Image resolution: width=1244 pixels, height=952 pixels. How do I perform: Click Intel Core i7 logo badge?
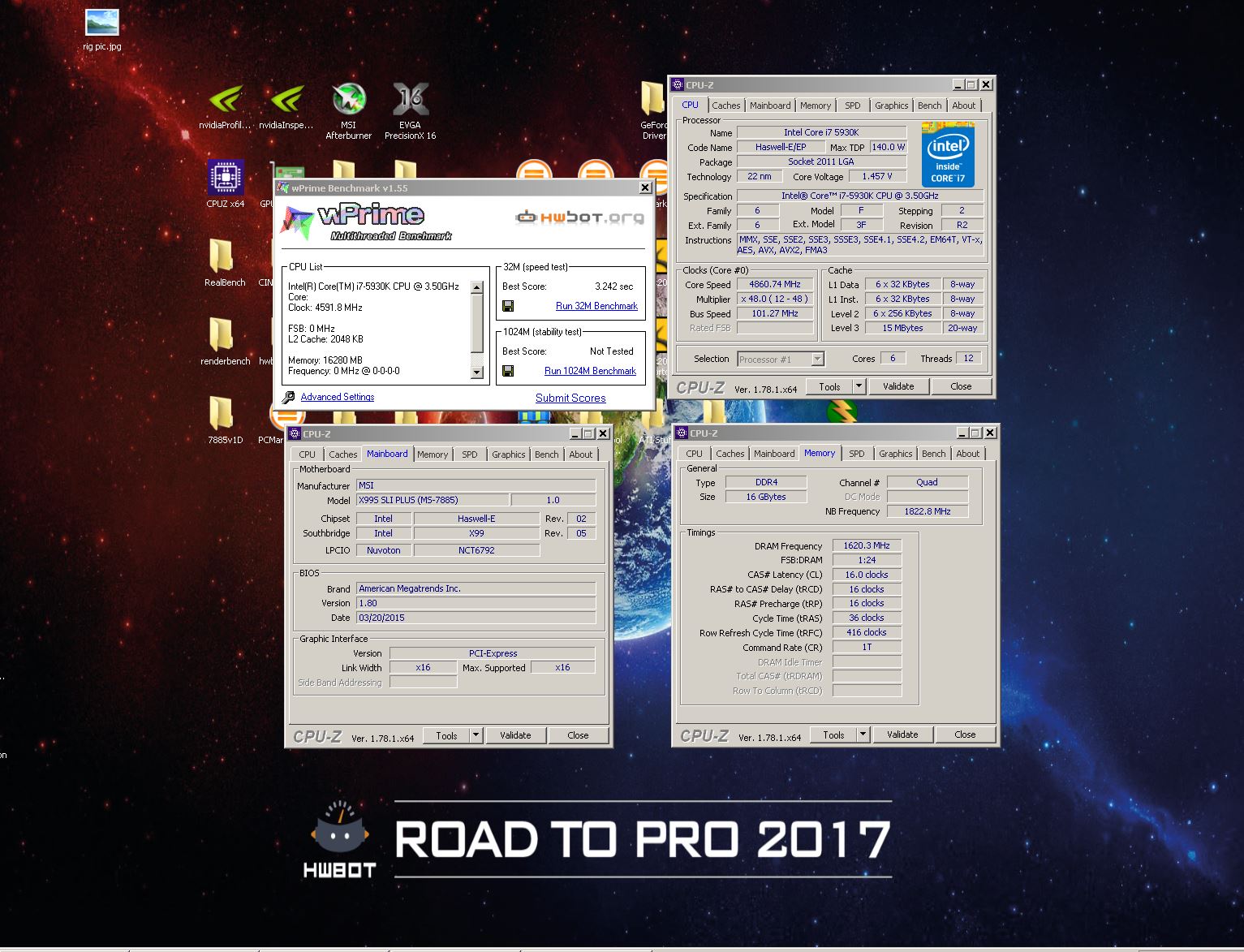tap(948, 154)
